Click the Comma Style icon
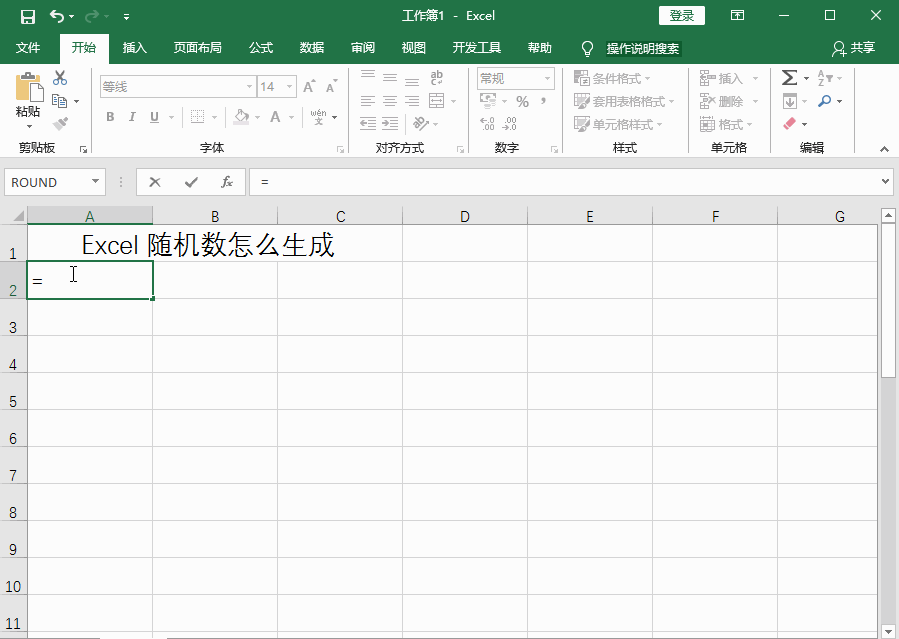The image size is (899, 639). 543,101
